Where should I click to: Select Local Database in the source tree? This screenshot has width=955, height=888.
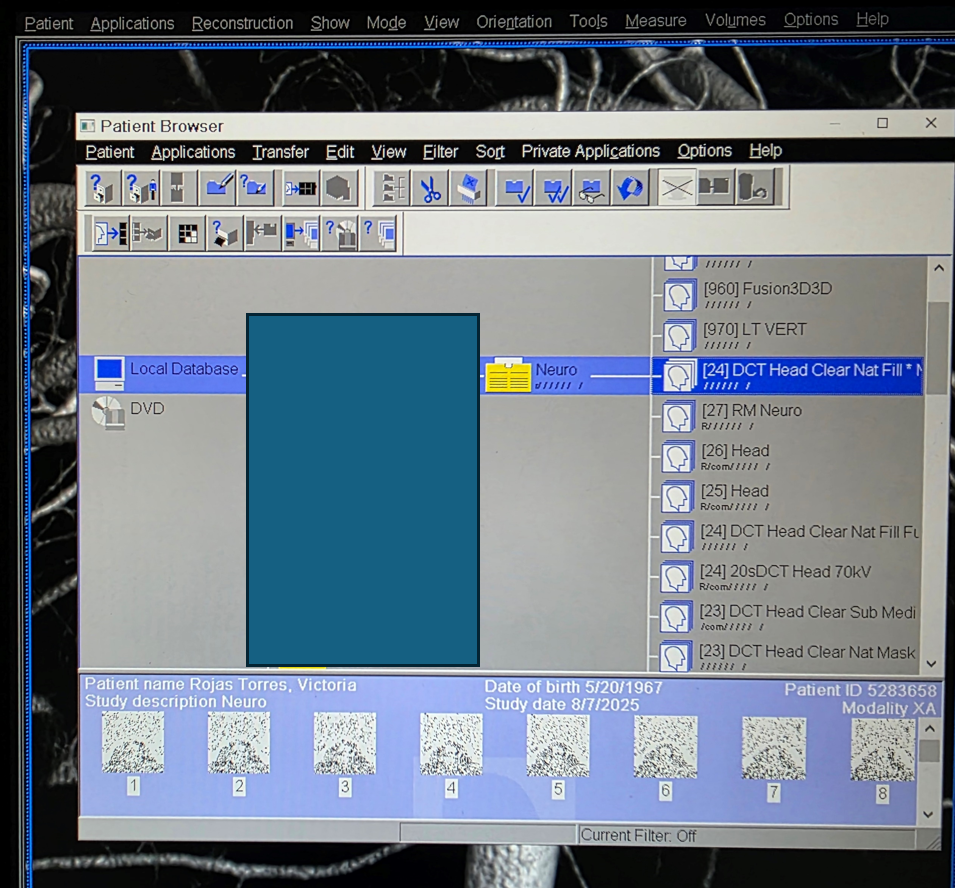click(183, 369)
